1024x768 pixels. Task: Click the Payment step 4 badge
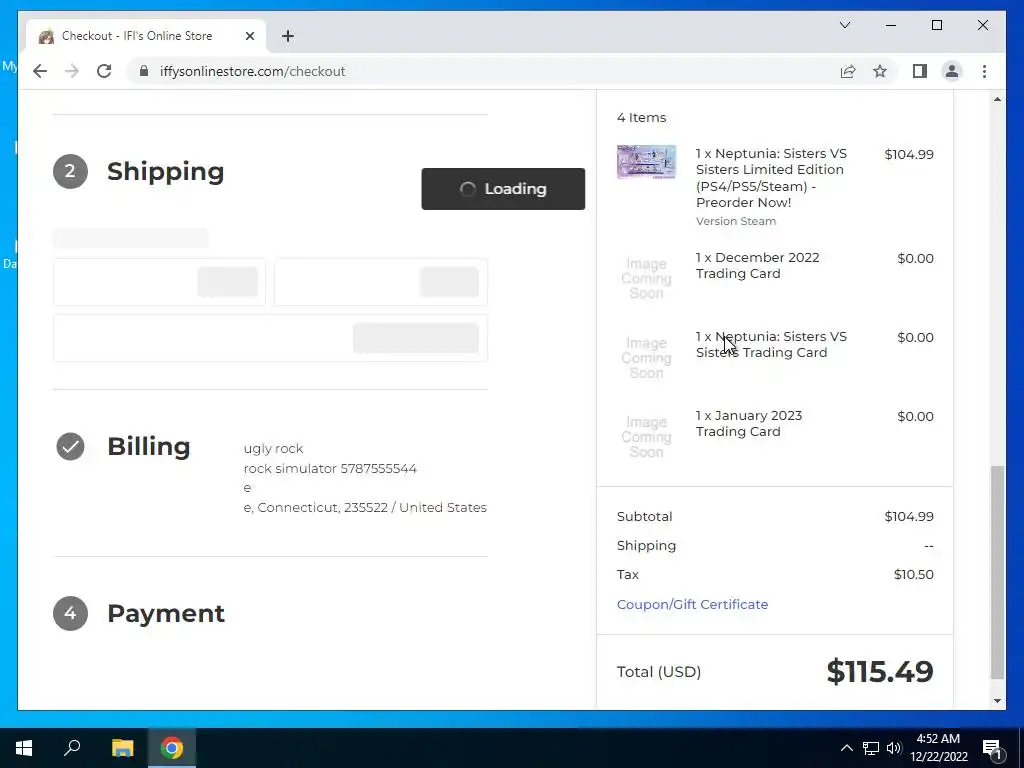tap(70, 613)
